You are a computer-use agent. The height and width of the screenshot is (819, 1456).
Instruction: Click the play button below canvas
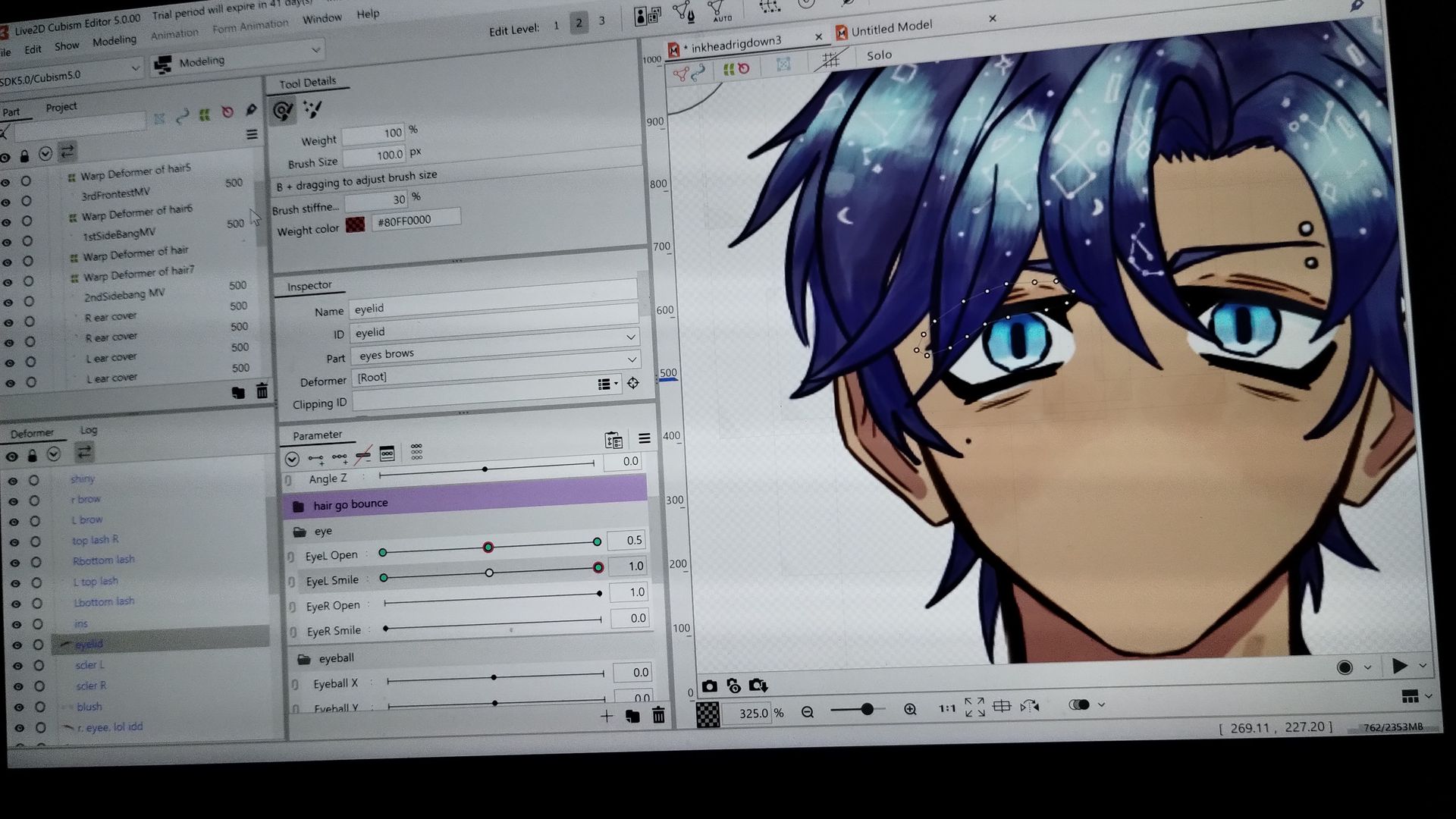tap(1399, 667)
